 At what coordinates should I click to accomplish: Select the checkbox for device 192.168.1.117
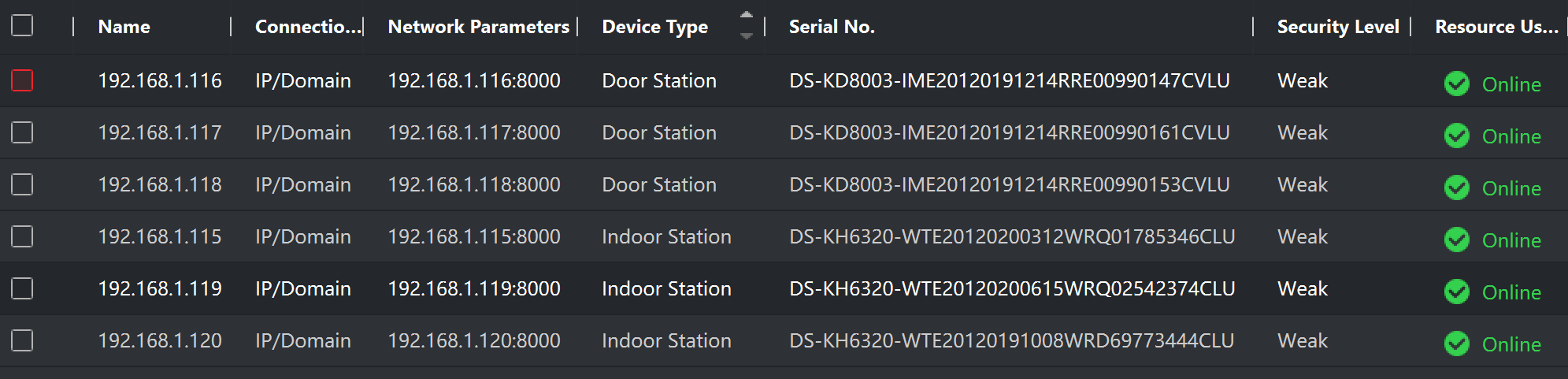tap(22, 132)
